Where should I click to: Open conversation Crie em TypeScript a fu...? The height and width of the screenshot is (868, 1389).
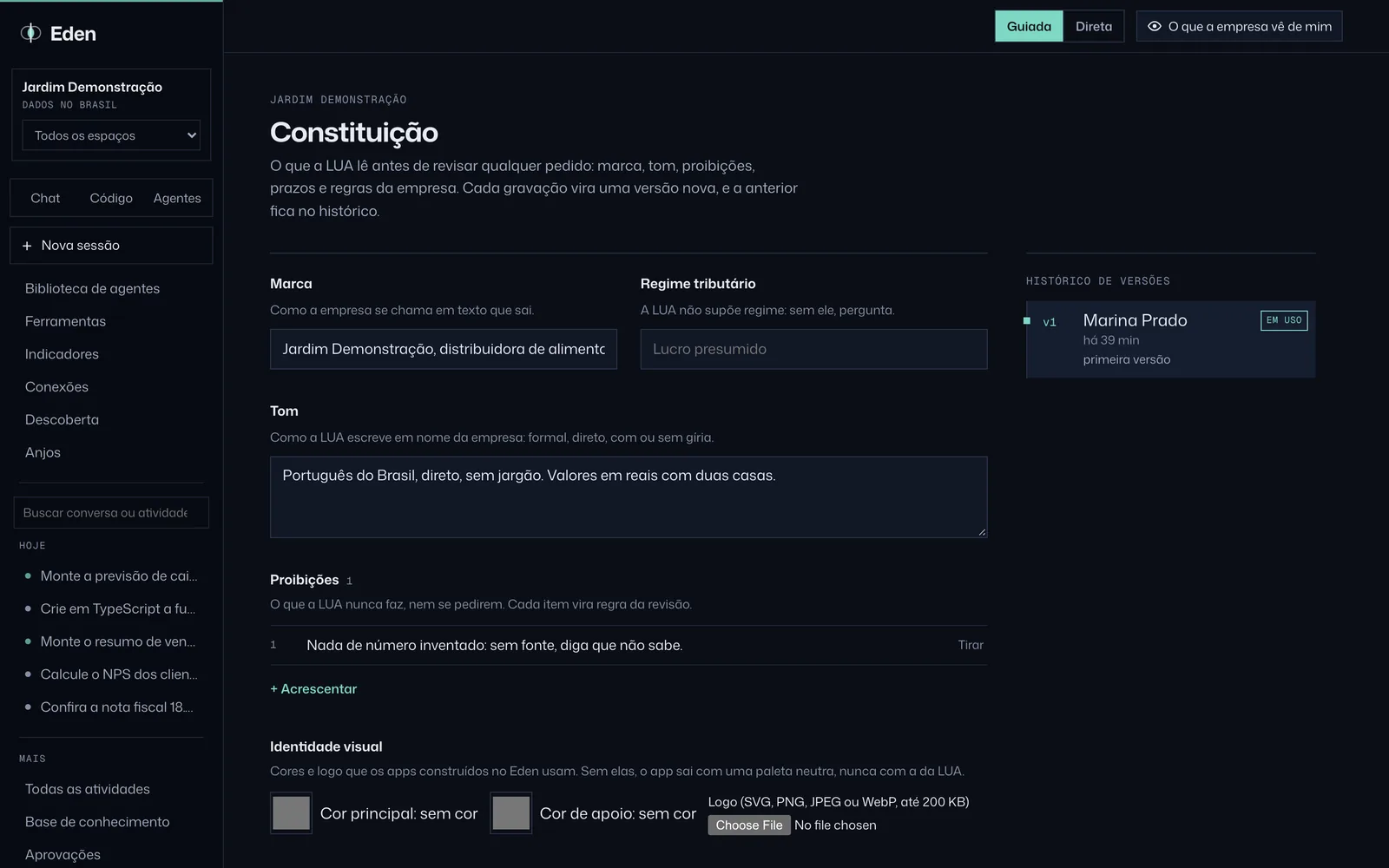[111, 608]
